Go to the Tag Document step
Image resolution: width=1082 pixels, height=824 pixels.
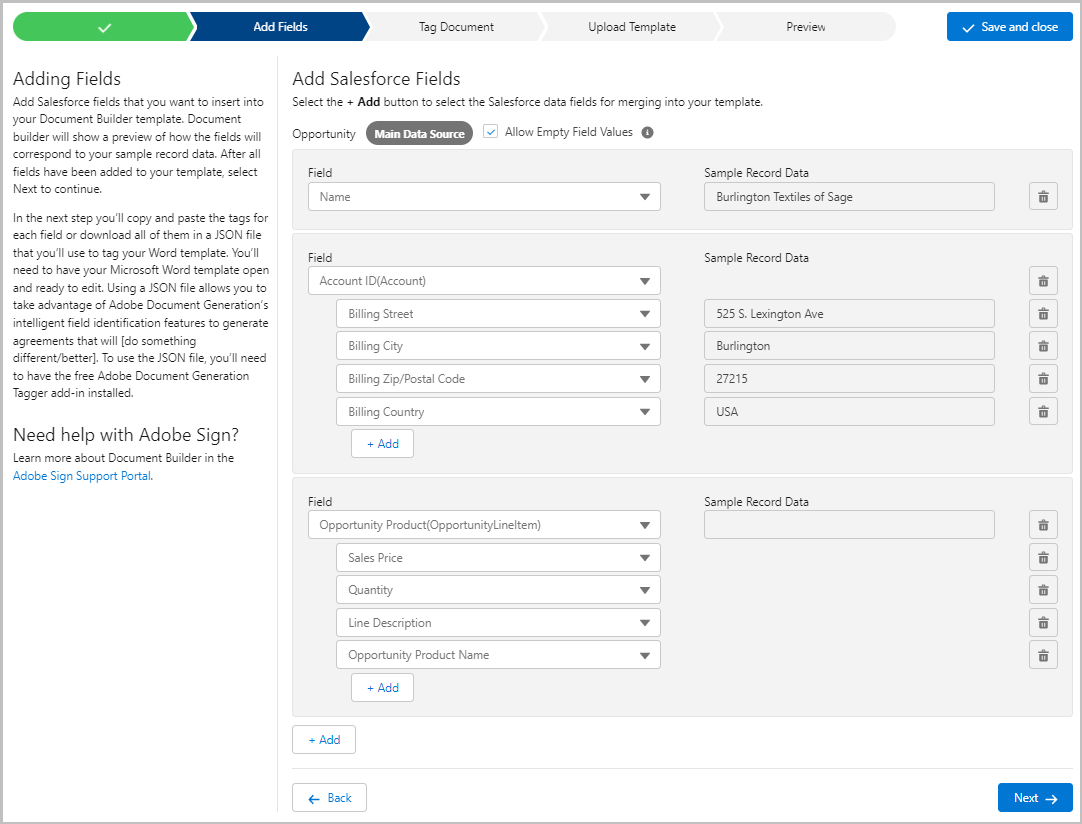pyautogui.click(x=456, y=27)
